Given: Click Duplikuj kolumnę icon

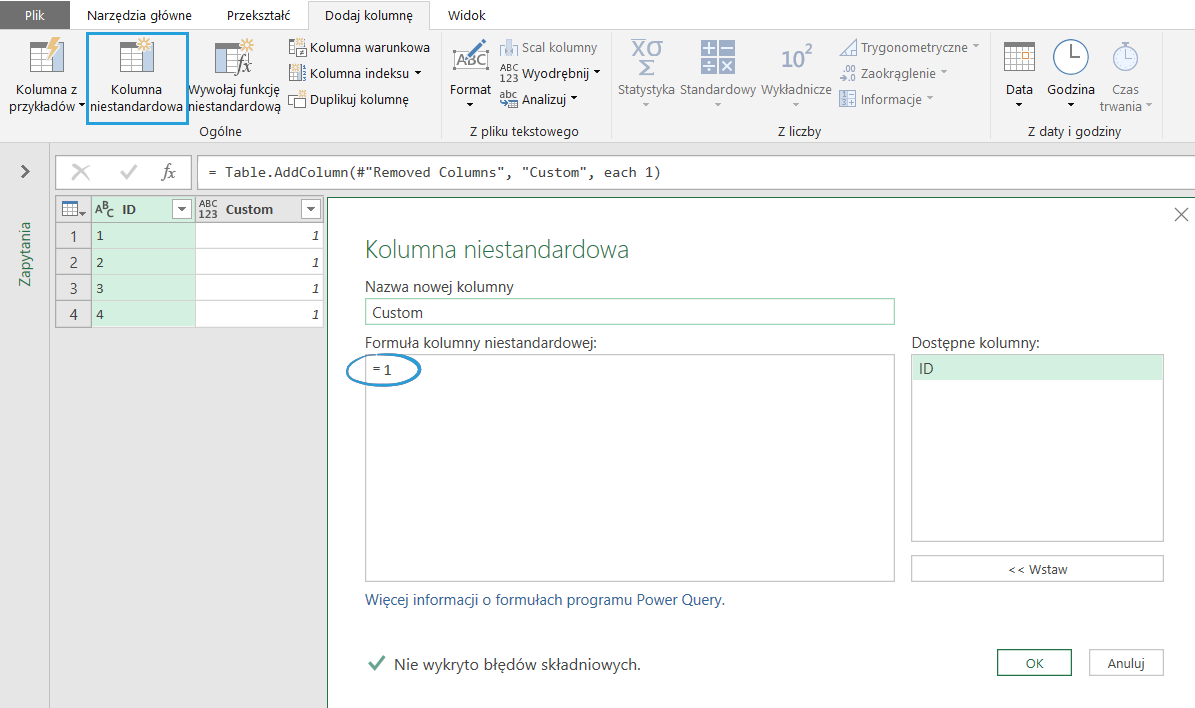Looking at the screenshot, I should pos(298,99).
